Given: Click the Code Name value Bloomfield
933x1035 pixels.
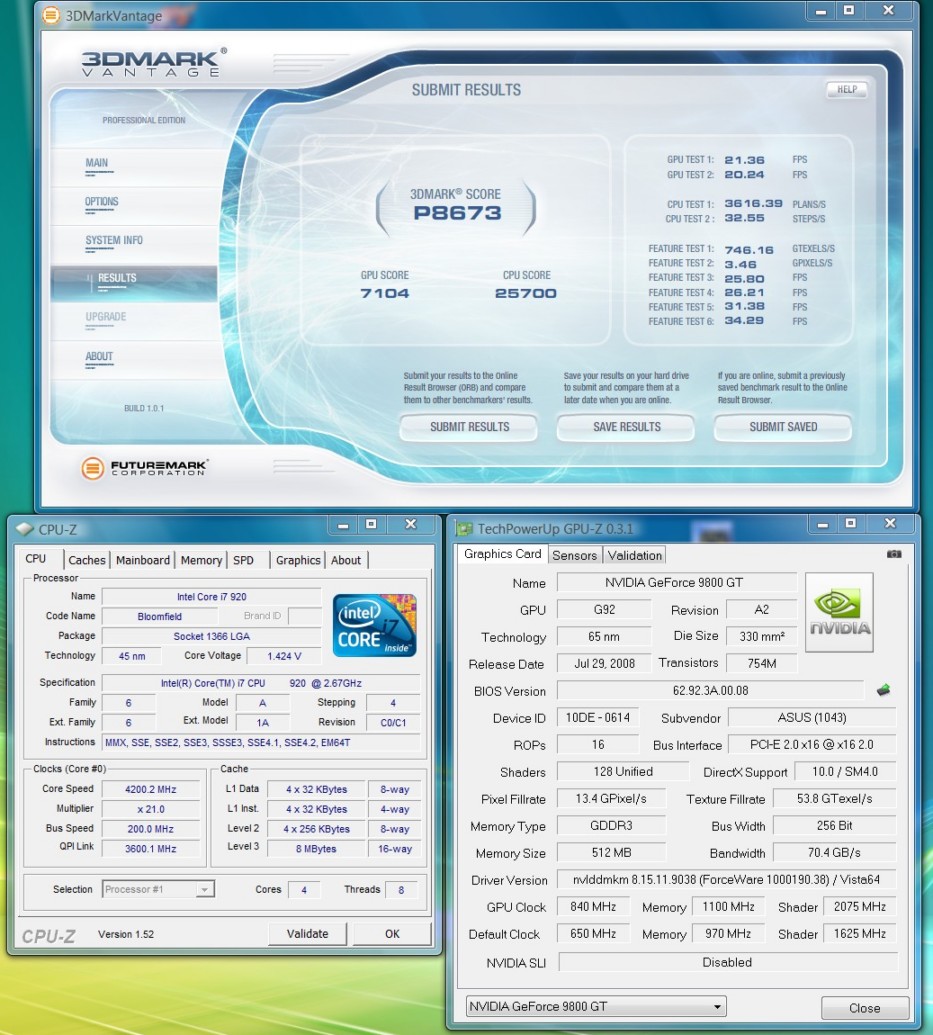Looking at the screenshot, I should click(x=159, y=617).
